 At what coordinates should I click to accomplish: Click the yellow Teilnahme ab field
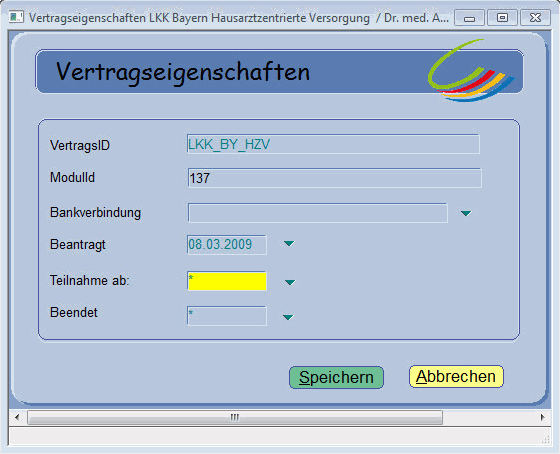pyautogui.click(x=227, y=281)
